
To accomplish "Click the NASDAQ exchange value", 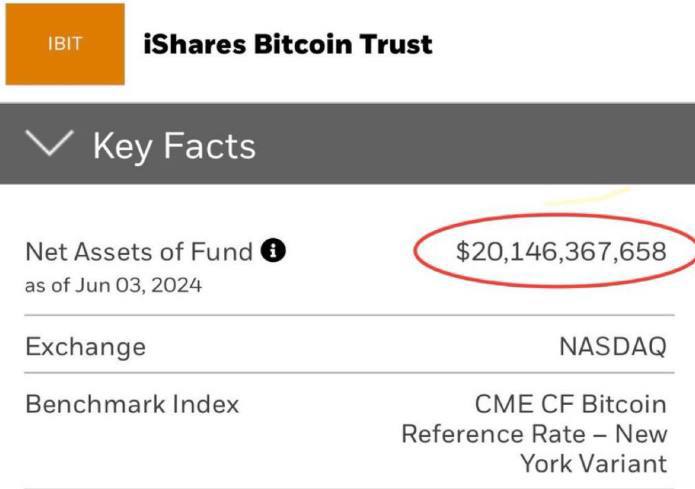I will point(612,347).
